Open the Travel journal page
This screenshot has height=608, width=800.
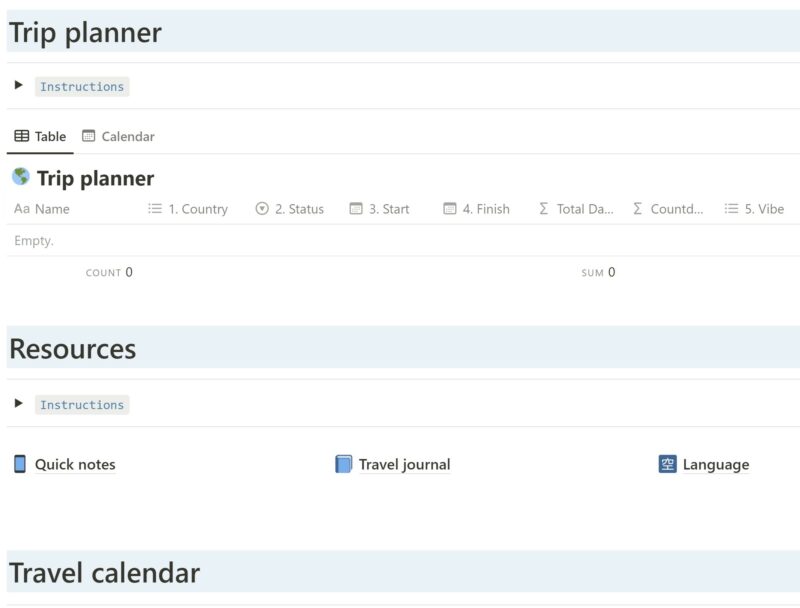[x=404, y=464]
